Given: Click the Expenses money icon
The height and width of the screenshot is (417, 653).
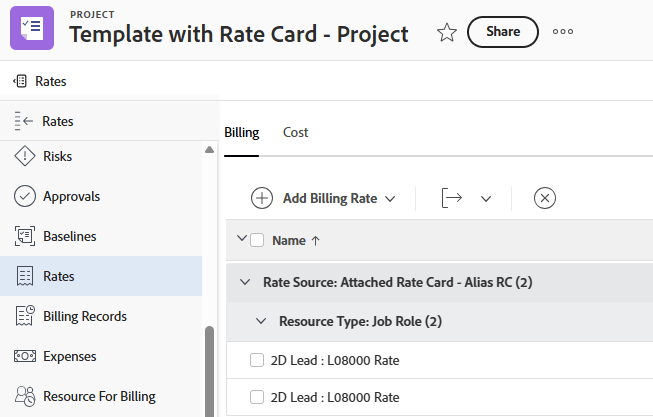Looking at the screenshot, I should [25, 356].
